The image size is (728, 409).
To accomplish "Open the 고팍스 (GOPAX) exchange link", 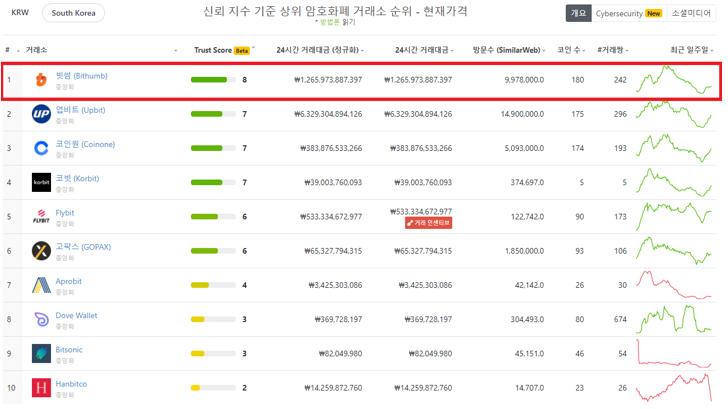I will (x=83, y=247).
